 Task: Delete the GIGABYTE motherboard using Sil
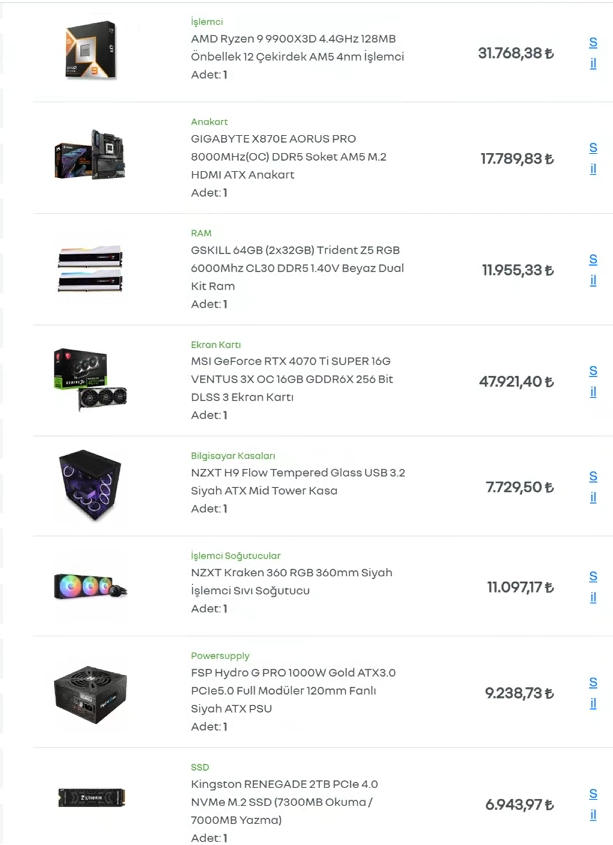[593, 158]
